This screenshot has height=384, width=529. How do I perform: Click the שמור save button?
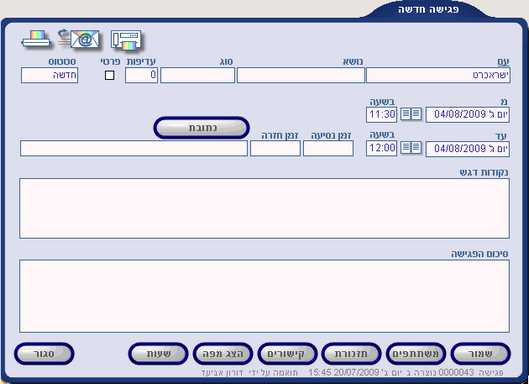[480, 354]
